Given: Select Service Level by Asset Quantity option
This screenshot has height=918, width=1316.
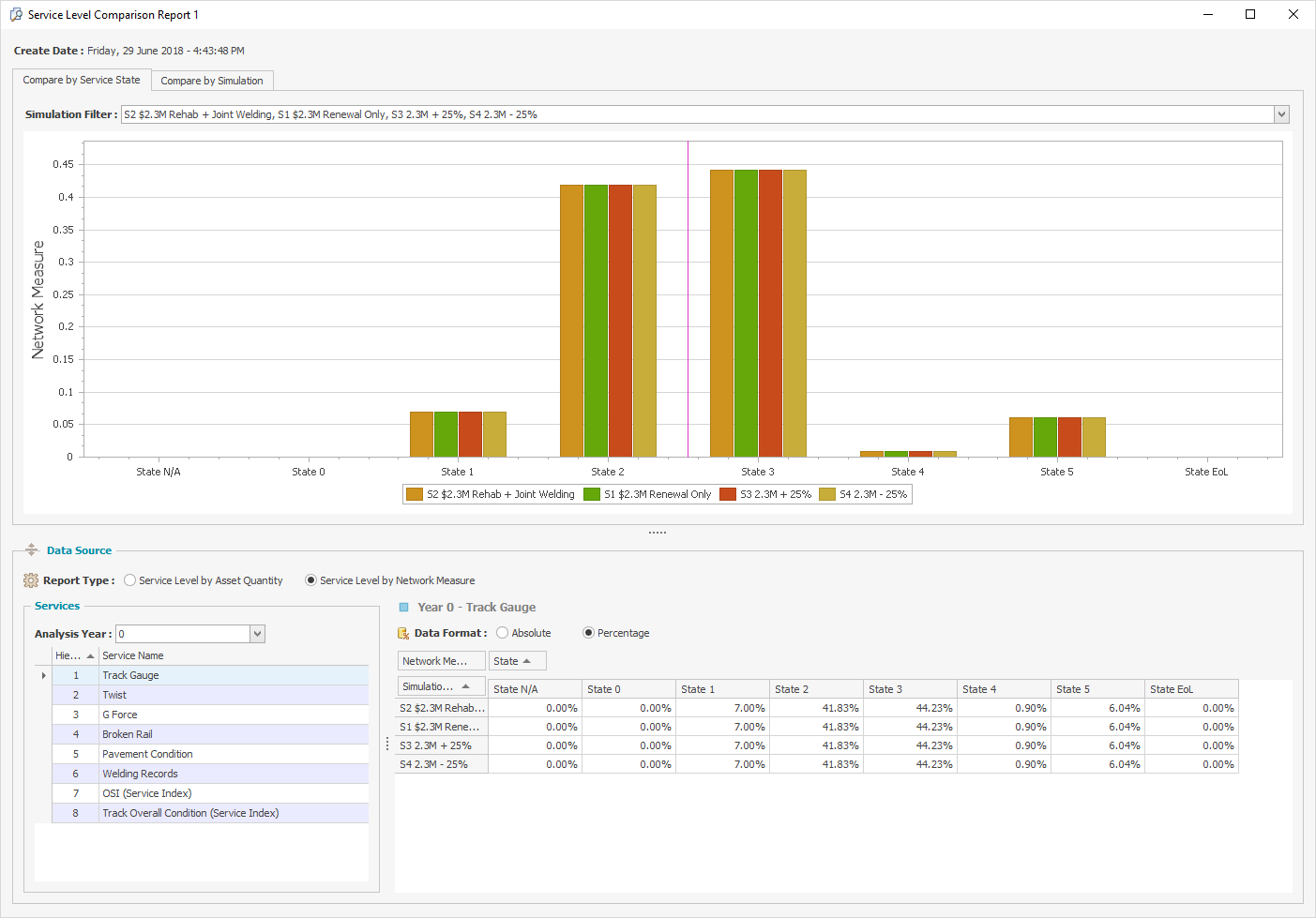Looking at the screenshot, I should pos(130,580).
